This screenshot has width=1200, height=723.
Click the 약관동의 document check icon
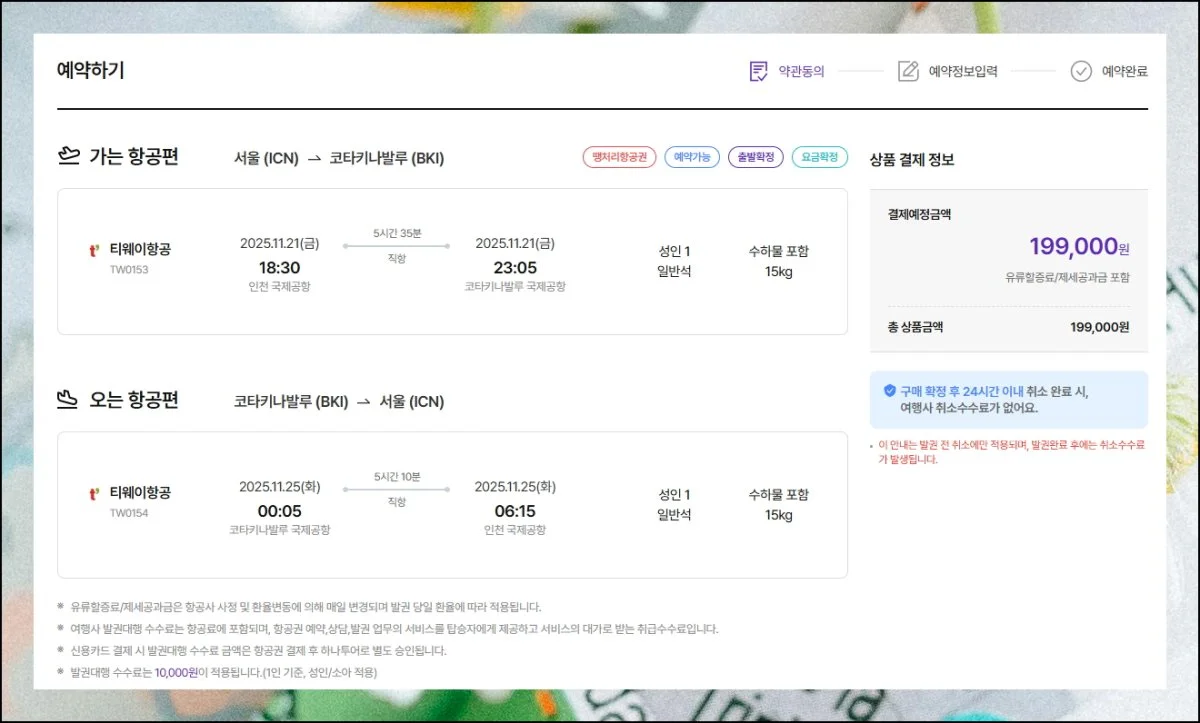pyautogui.click(x=759, y=71)
